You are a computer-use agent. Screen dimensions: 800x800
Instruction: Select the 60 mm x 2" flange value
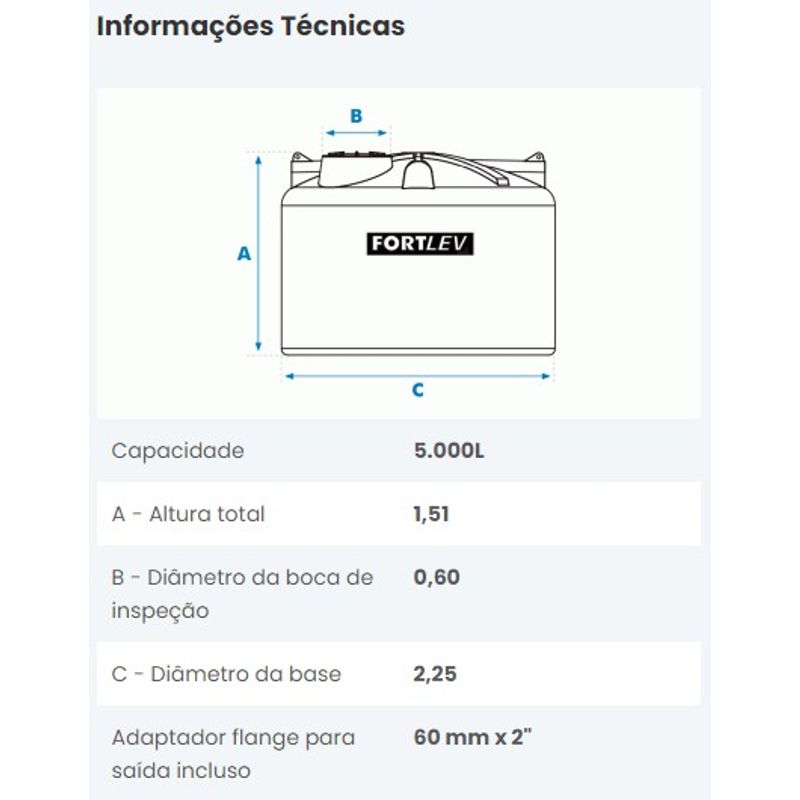point(472,737)
